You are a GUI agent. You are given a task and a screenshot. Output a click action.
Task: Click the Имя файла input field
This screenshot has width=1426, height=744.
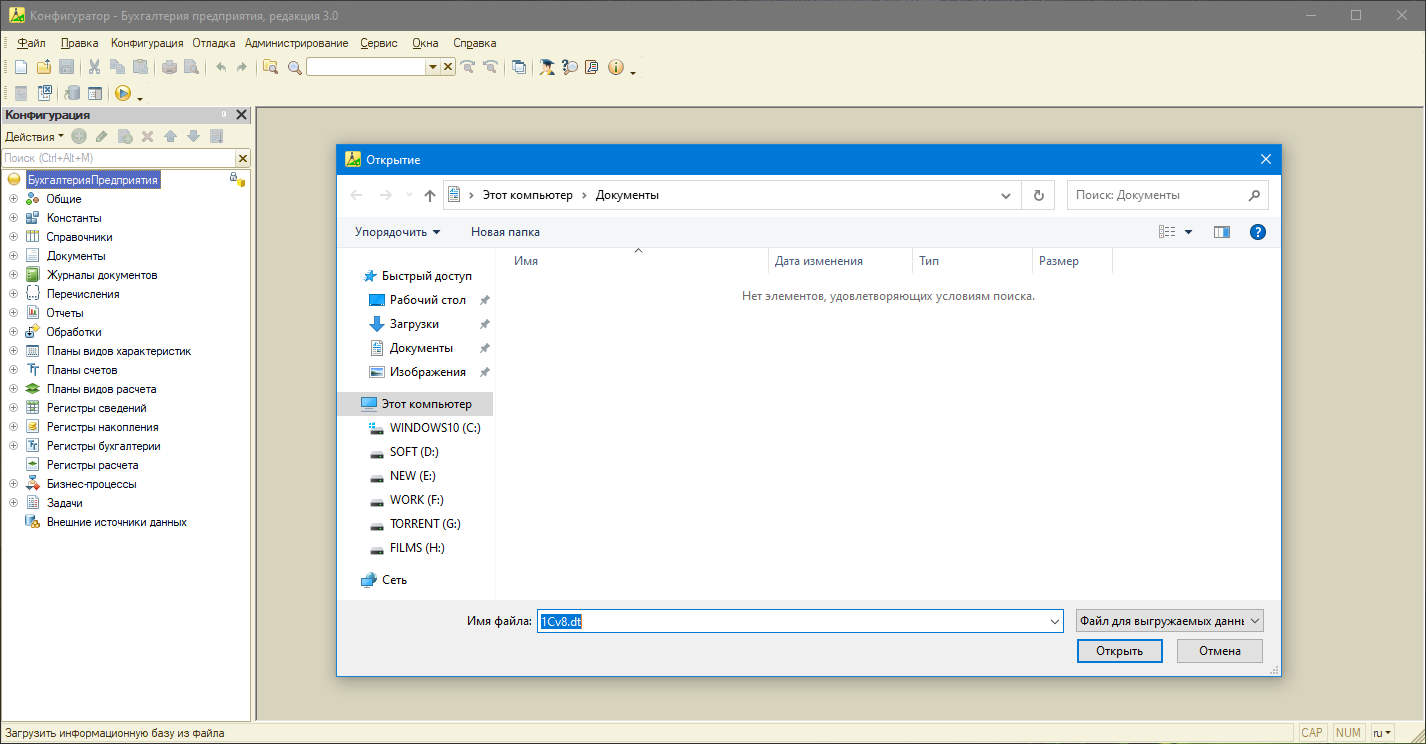coord(799,621)
